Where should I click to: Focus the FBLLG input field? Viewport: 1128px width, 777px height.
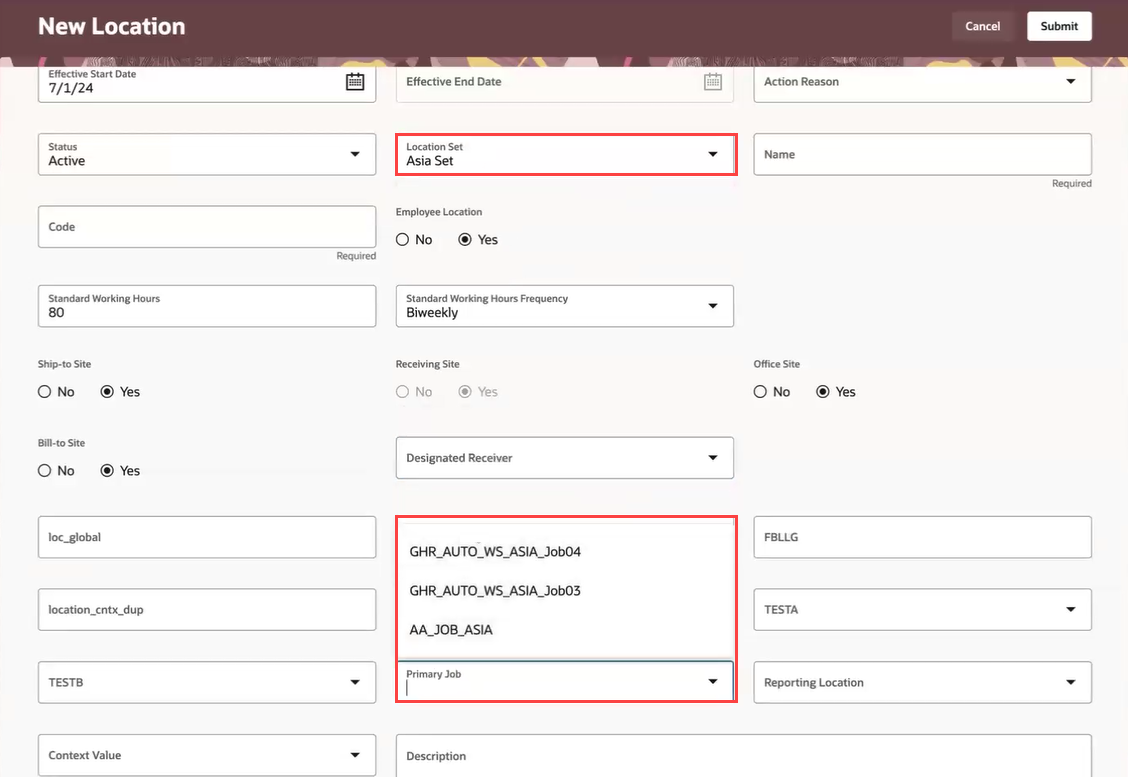[922, 537]
